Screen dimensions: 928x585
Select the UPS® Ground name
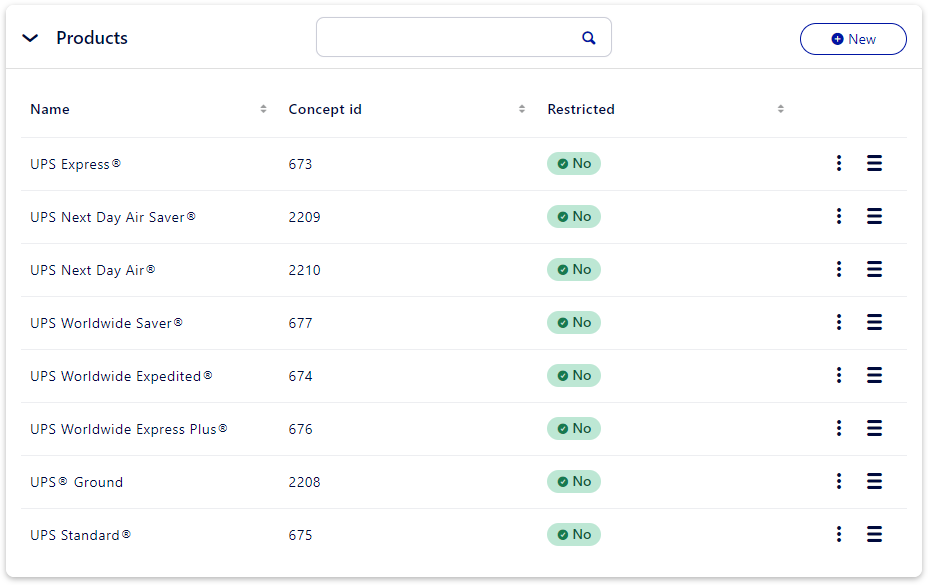(x=76, y=482)
